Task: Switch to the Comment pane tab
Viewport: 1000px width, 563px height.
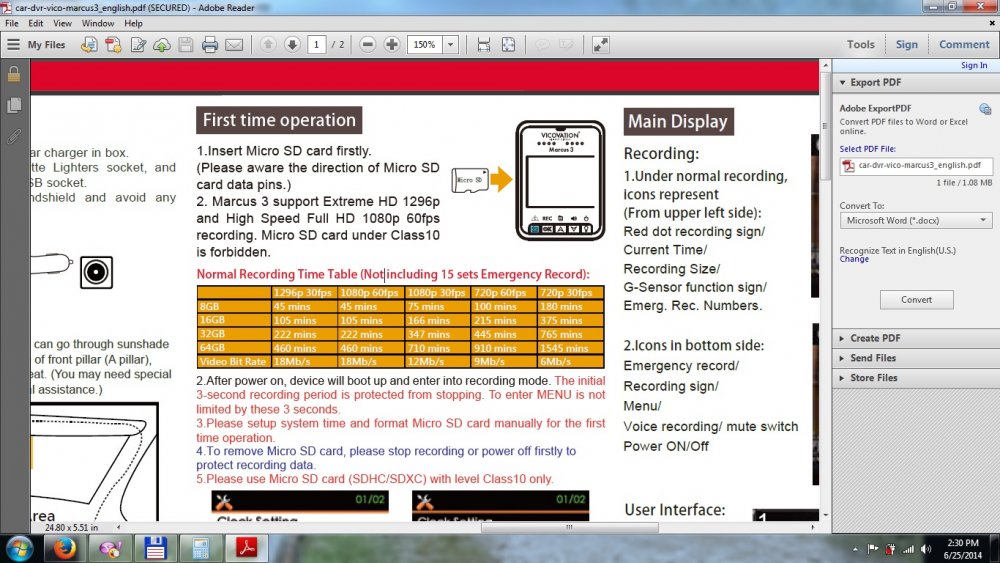Action: pos(963,44)
